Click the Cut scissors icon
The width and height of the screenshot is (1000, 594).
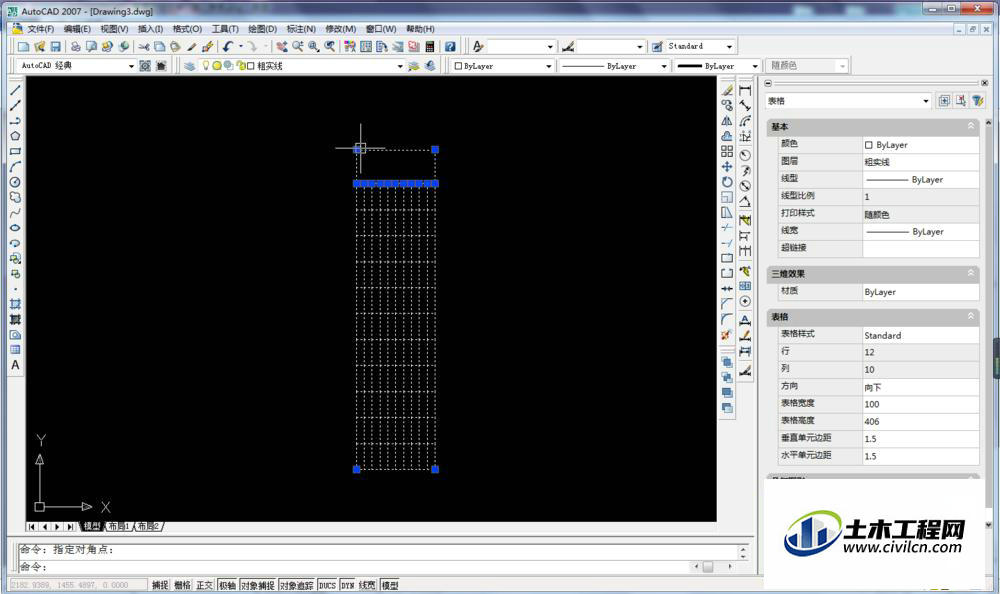pos(143,47)
